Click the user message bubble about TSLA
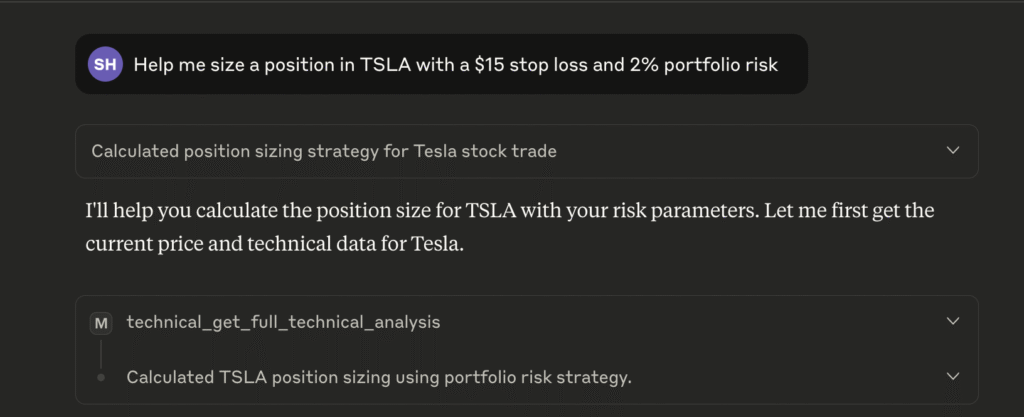This screenshot has height=417, width=1024. (x=441, y=64)
